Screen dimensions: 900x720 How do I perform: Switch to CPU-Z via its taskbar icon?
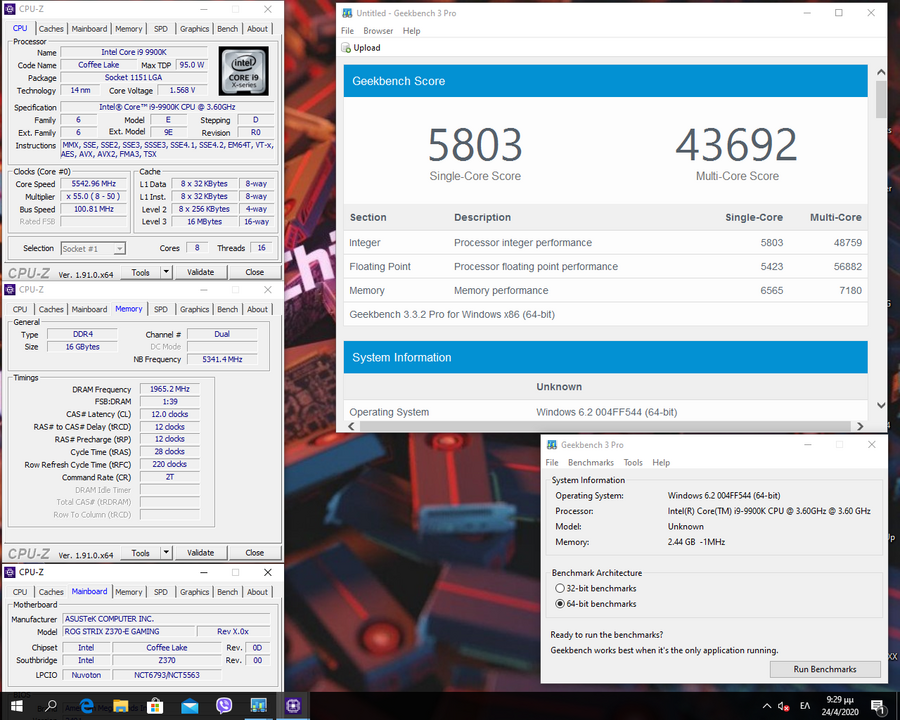[x=293, y=706]
